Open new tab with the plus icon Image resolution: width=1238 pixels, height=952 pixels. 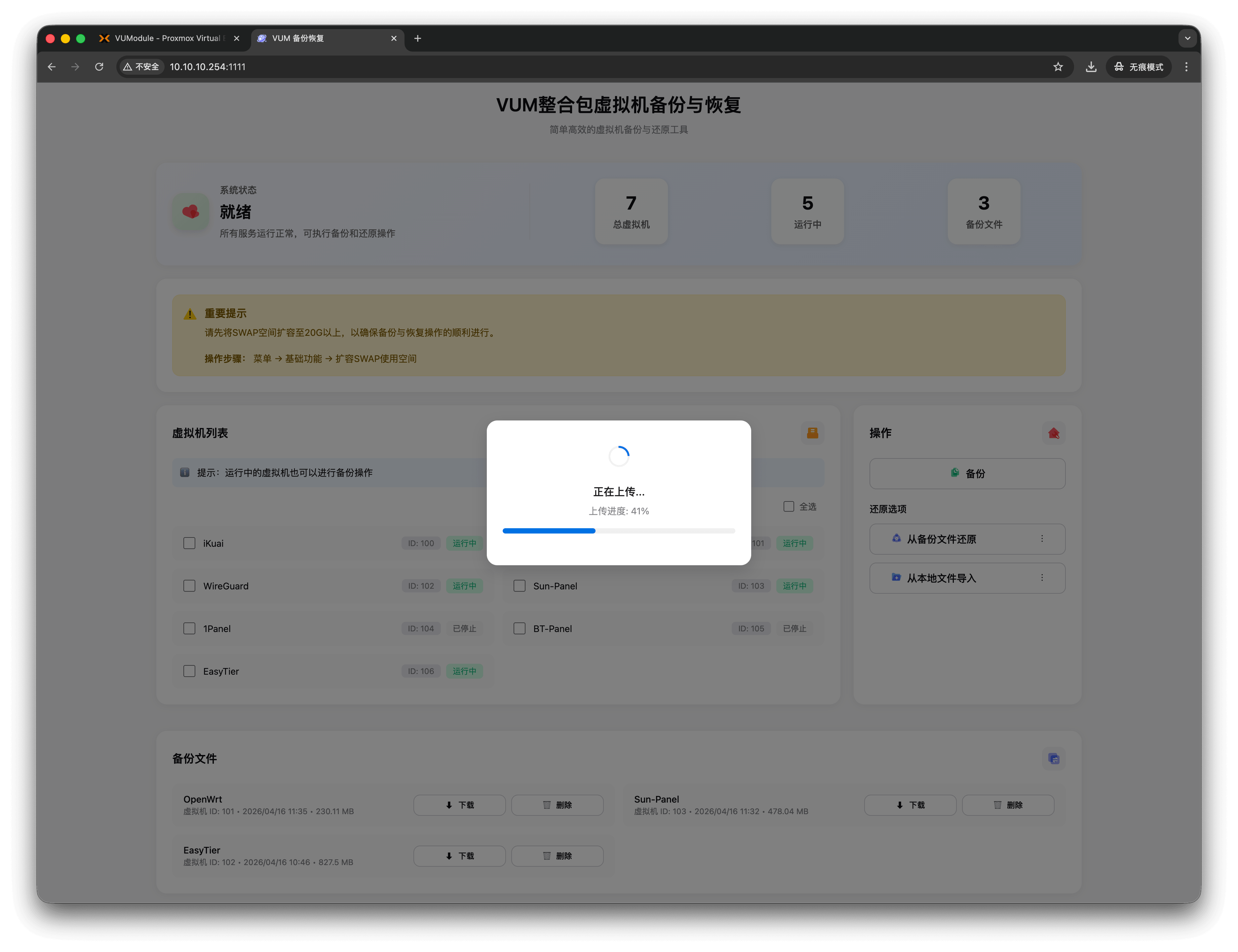(x=418, y=39)
